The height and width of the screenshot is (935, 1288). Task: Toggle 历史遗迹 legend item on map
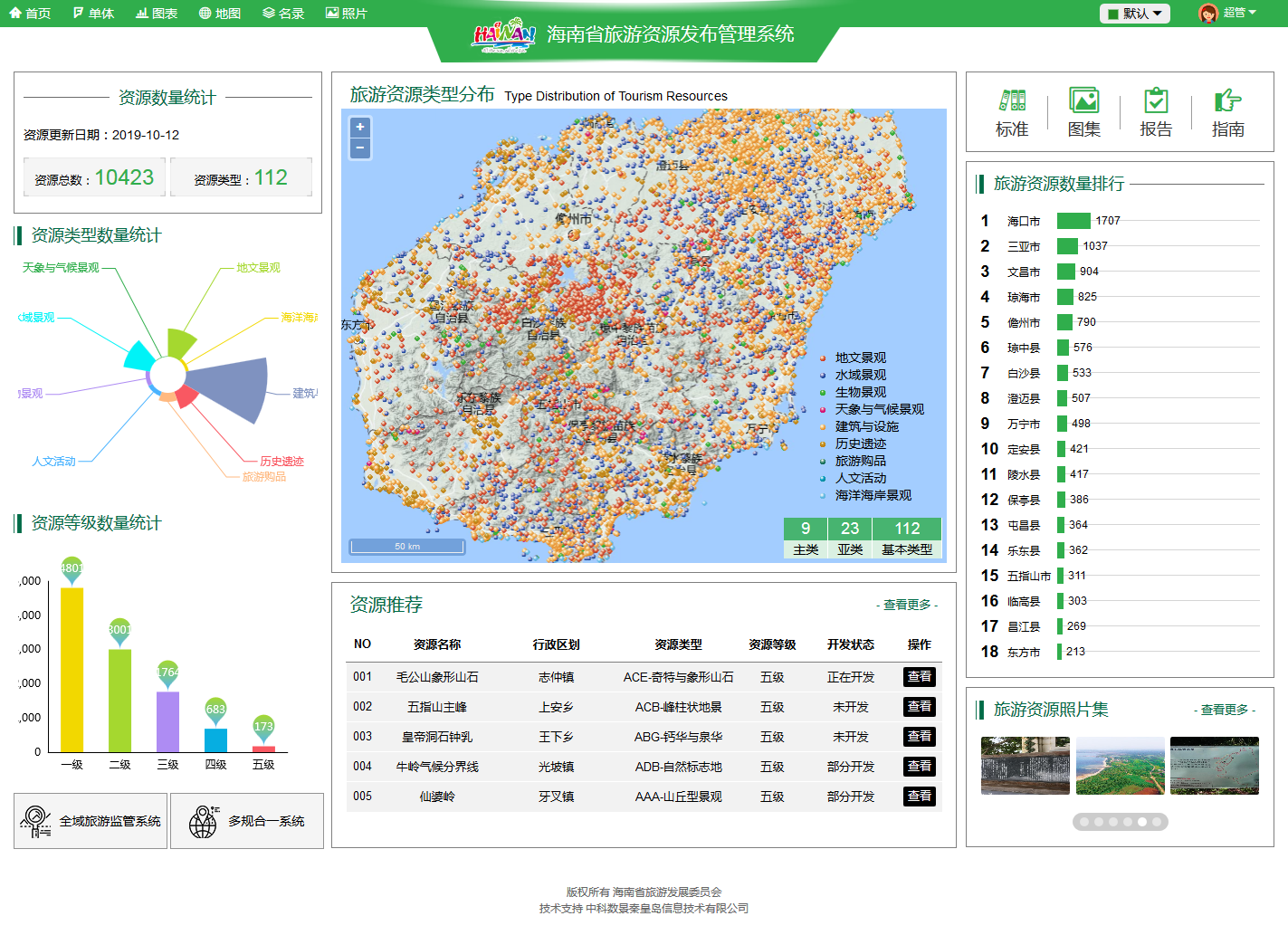tap(860, 444)
